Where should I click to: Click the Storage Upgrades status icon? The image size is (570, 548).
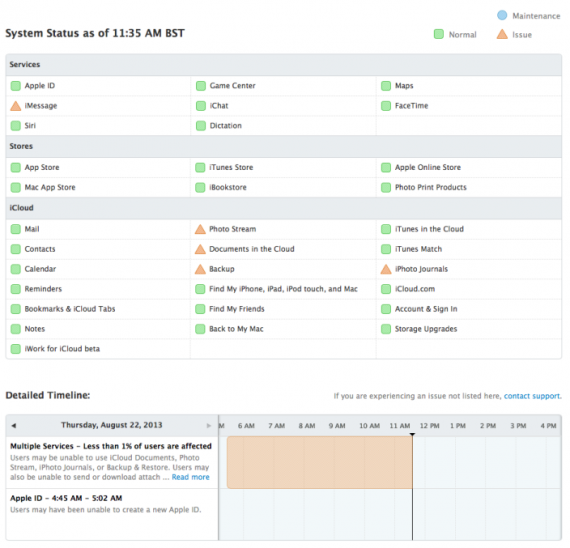click(x=386, y=329)
